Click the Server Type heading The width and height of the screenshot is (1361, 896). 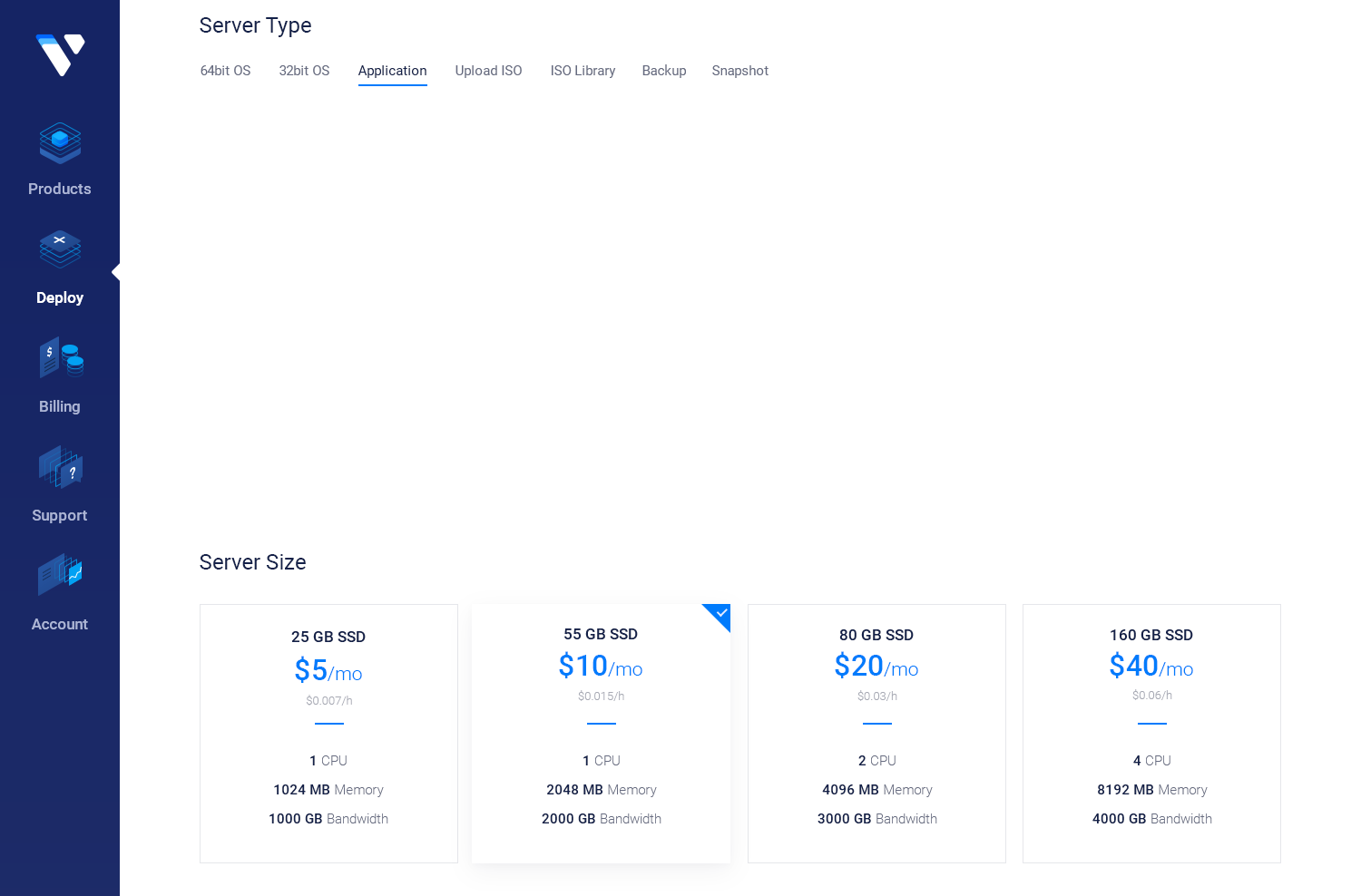coord(255,25)
